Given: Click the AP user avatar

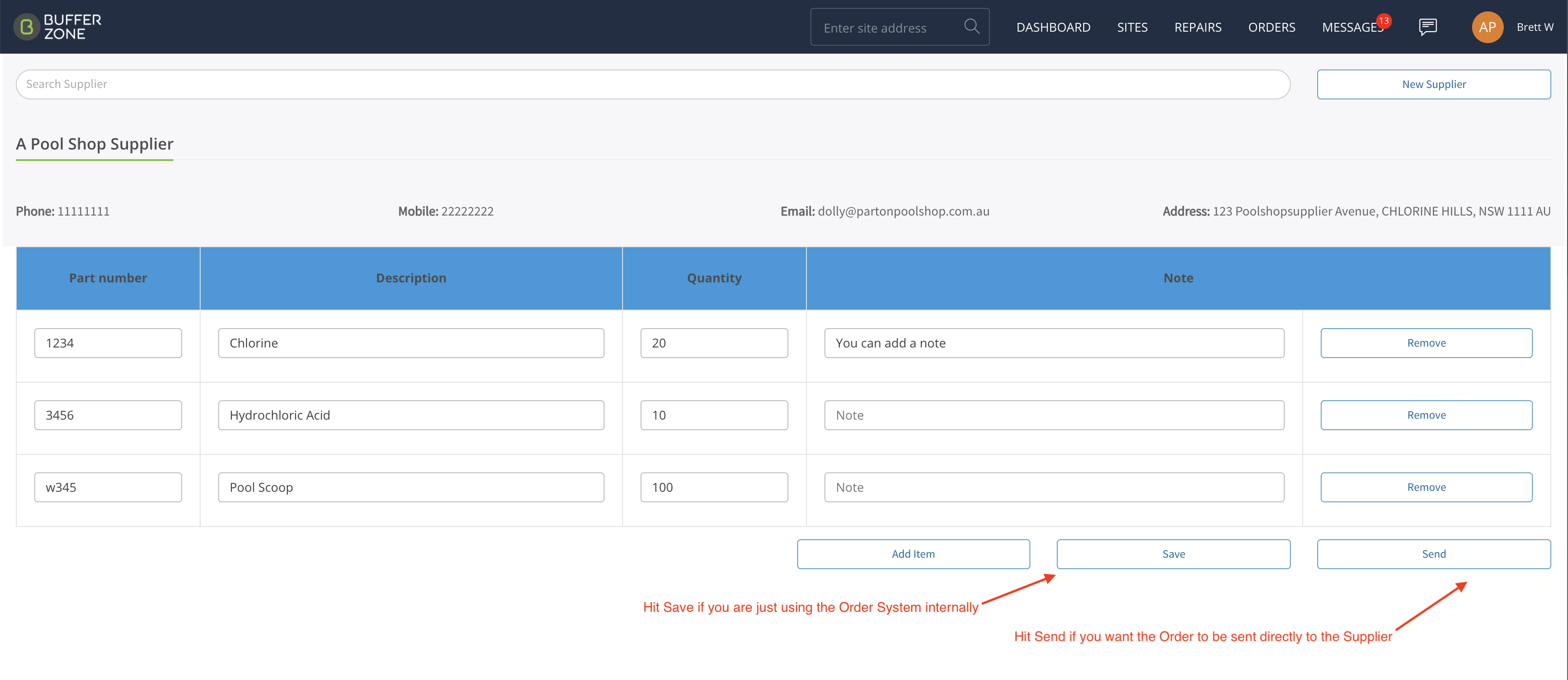Looking at the screenshot, I should pos(1487,27).
